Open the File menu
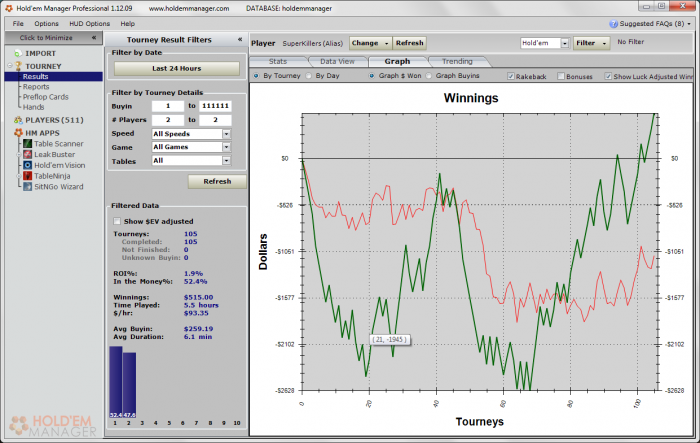This screenshot has height=443, width=700. click(x=18, y=24)
